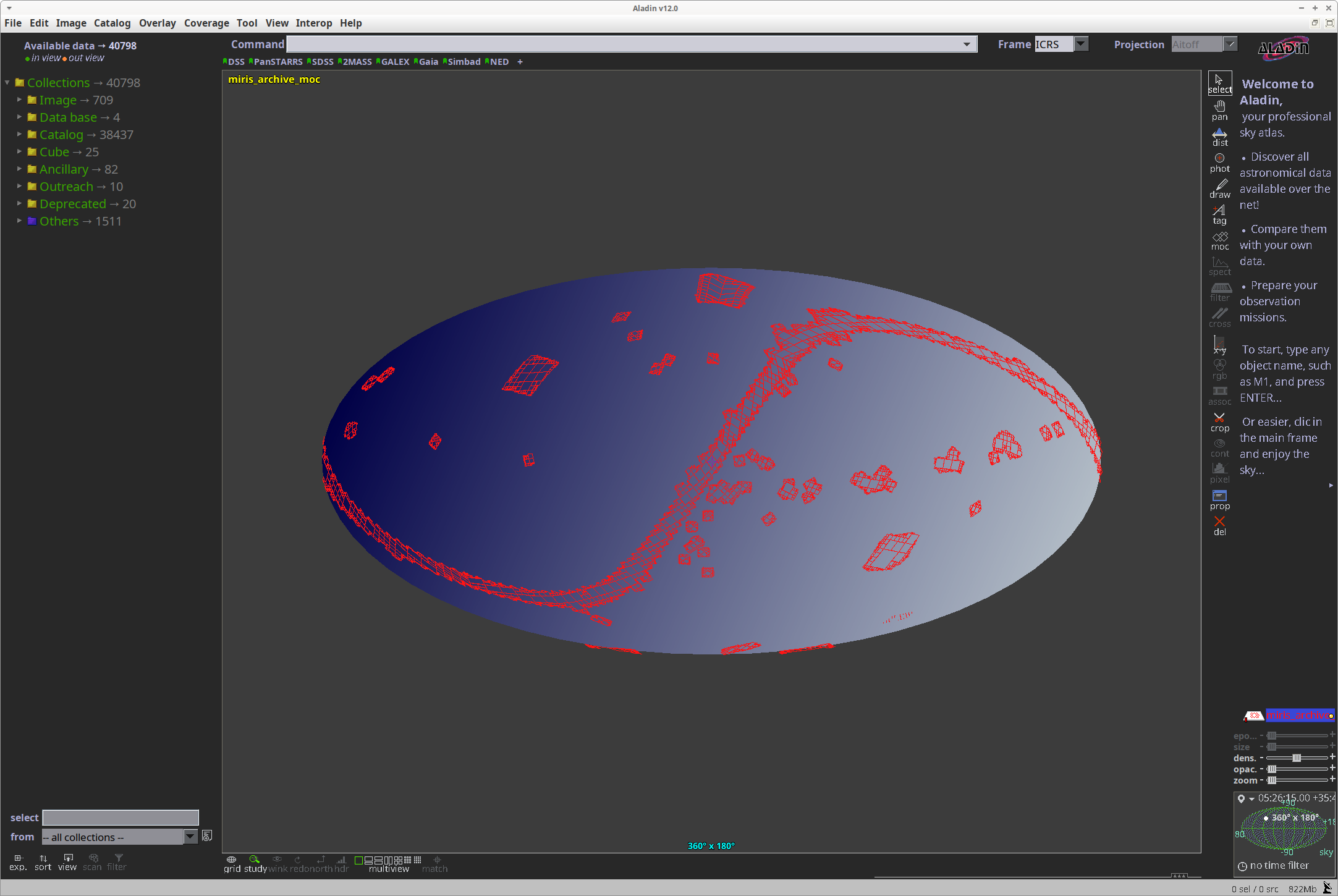The height and width of the screenshot is (896, 1338).
Task: Open the rgb composition tool
Action: (1219, 370)
